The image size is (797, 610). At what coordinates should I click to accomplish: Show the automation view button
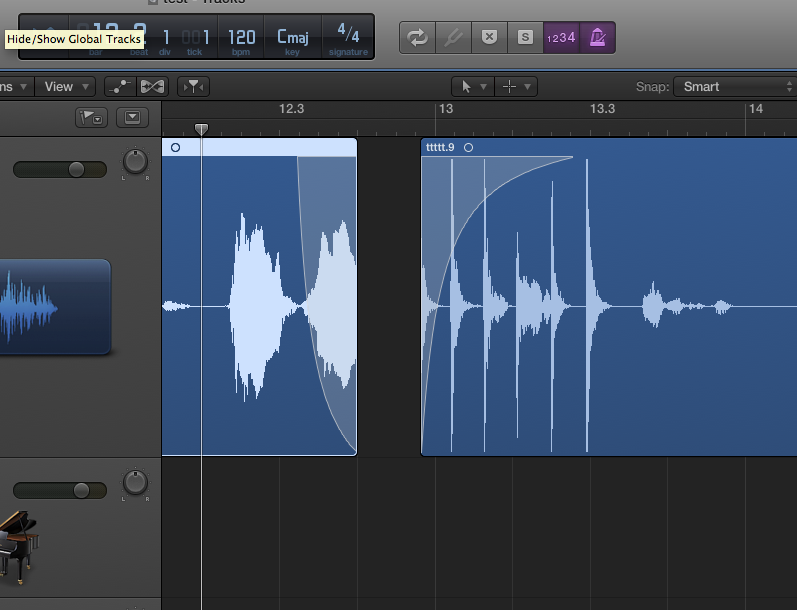(120, 87)
